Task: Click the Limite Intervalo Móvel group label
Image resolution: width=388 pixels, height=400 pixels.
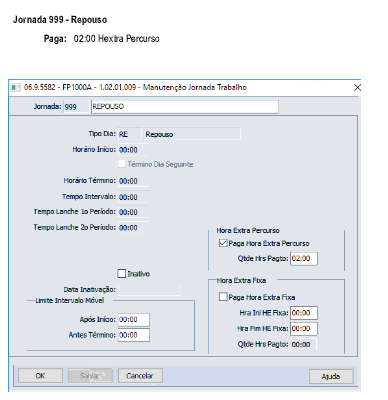Action: (70, 300)
